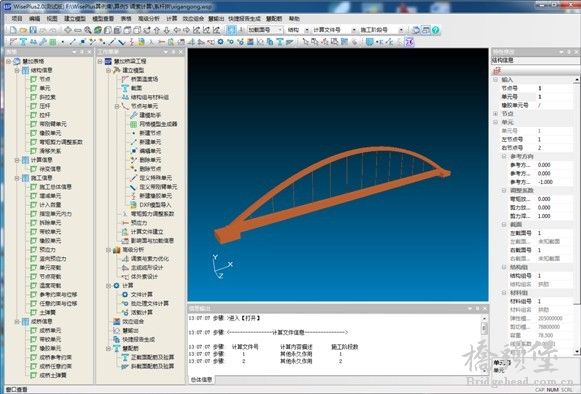Viewport: 581px width, 394px height.
Task: Switch to the 总体信息 output tab
Action: pyautogui.click(x=202, y=380)
